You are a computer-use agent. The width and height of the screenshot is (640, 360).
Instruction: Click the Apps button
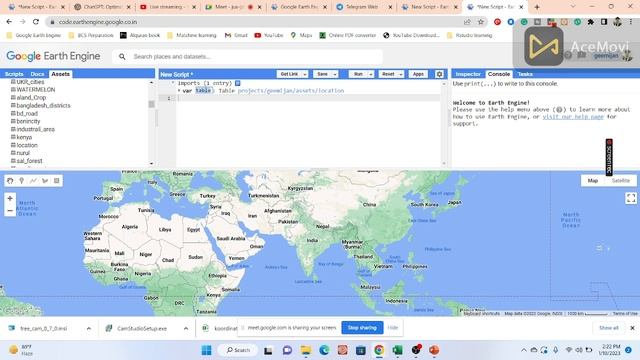click(x=418, y=74)
